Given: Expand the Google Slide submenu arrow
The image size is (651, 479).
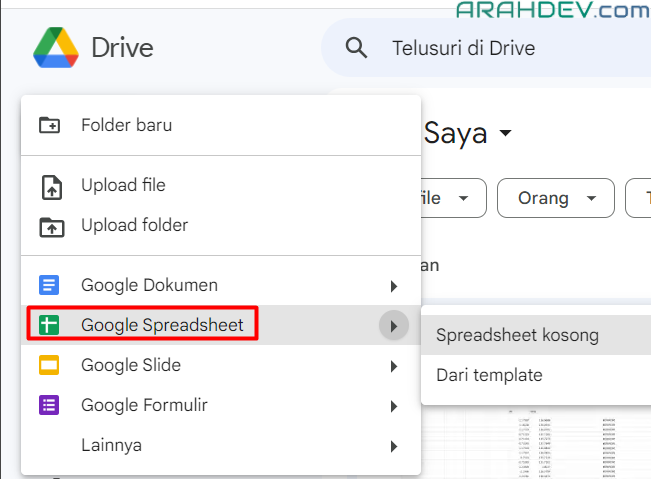Looking at the screenshot, I should pos(394,366).
